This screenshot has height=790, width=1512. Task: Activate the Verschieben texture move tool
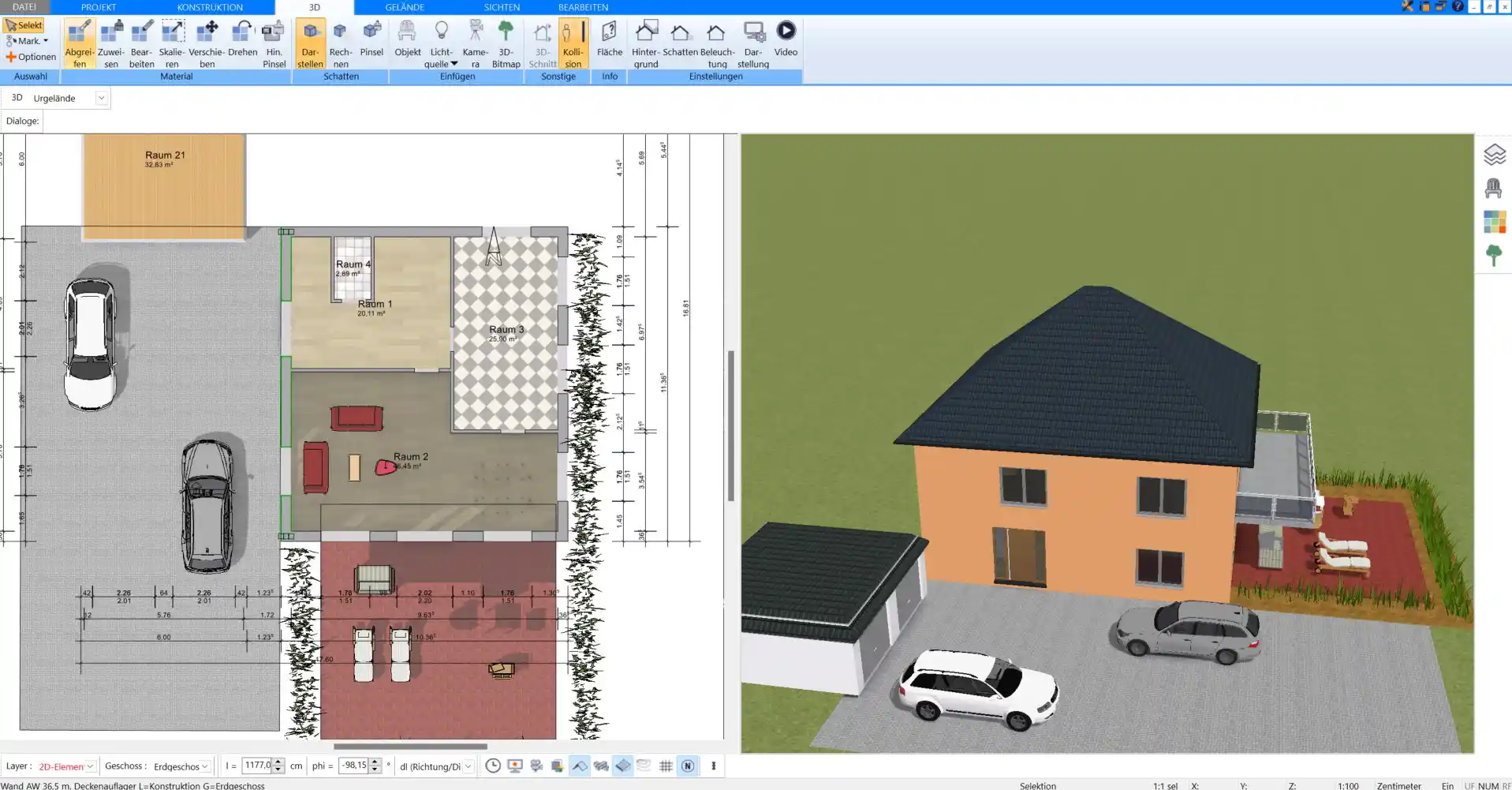pyautogui.click(x=207, y=43)
